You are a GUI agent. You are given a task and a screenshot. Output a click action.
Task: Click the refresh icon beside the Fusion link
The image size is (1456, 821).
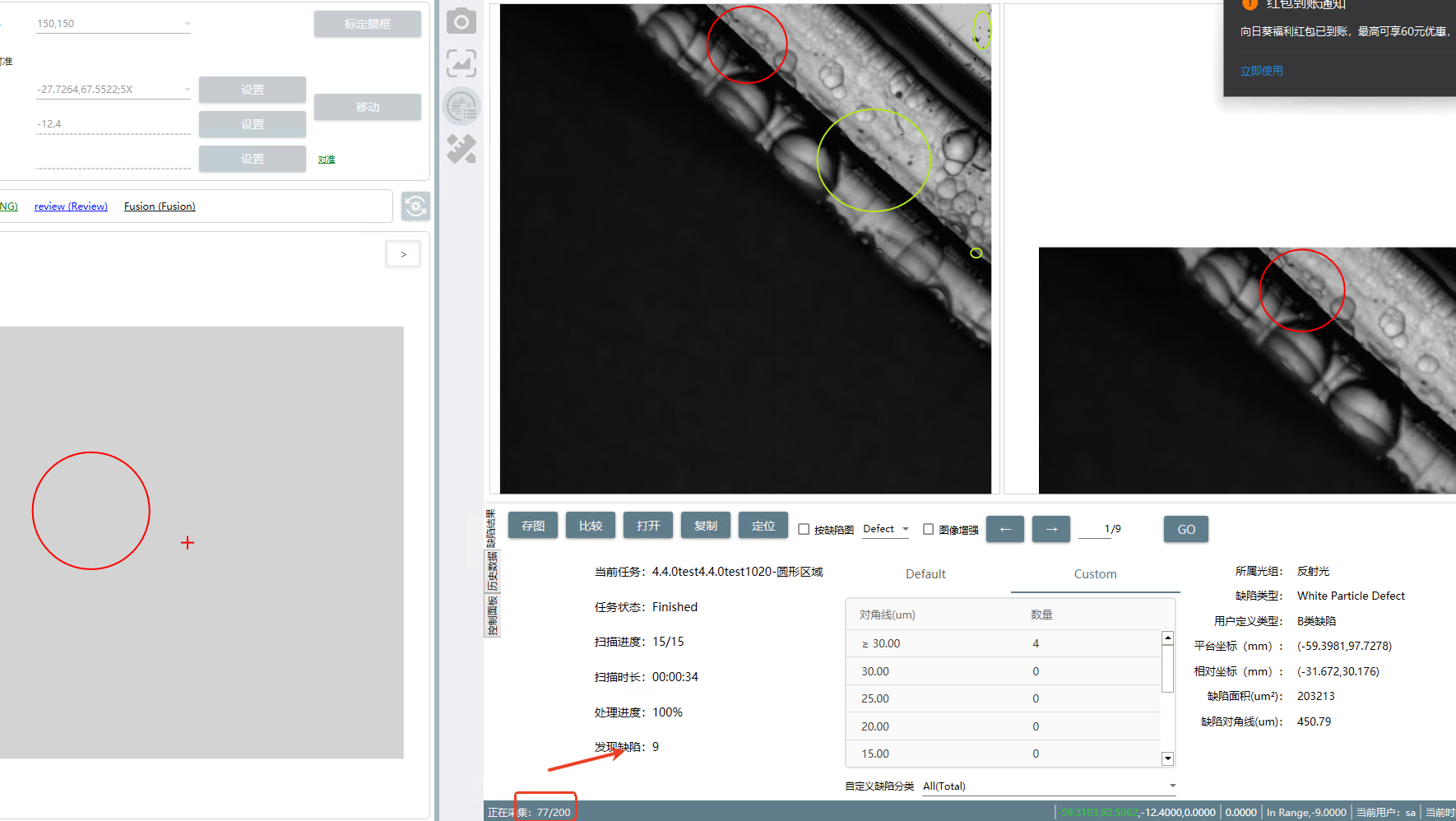click(x=415, y=206)
